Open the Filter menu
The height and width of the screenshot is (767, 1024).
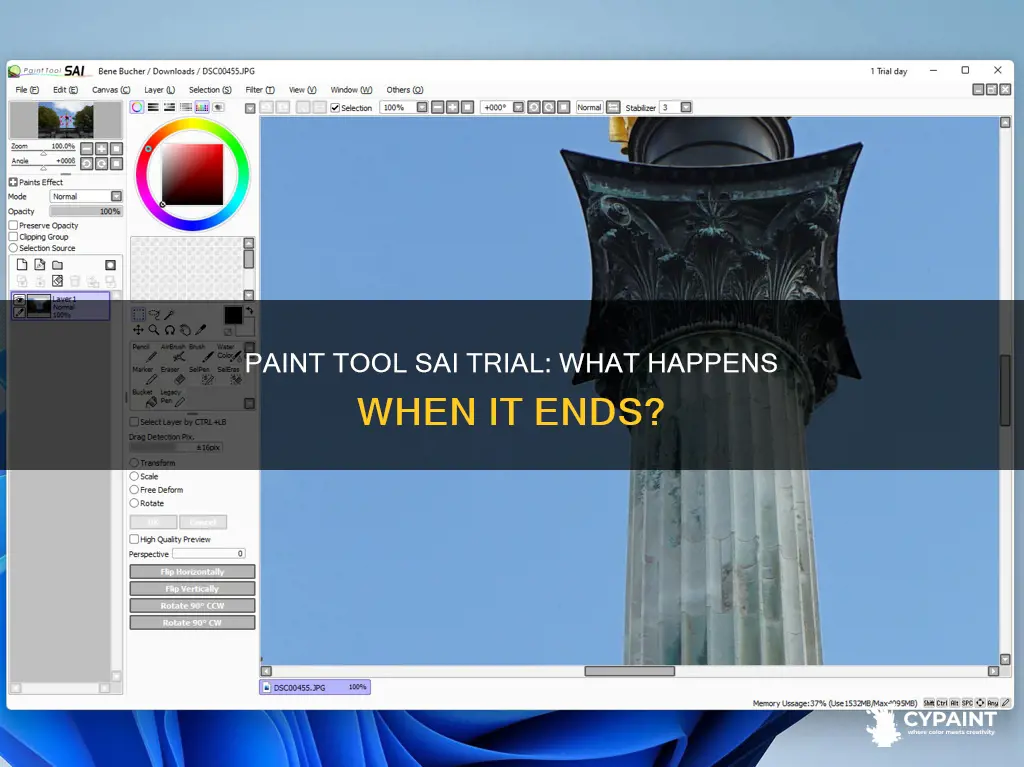[260, 90]
